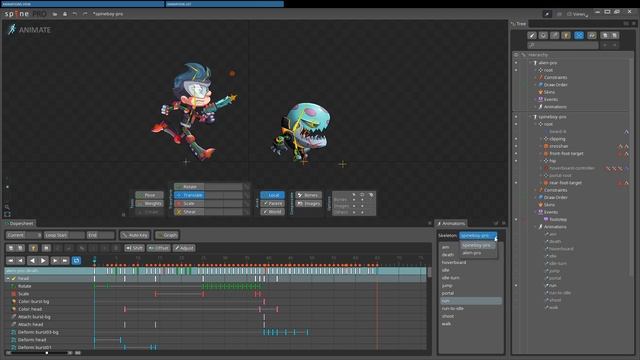This screenshot has width=640, height=360.
Task: Jump to the last frame of the animation
Action: (x=65, y=260)
